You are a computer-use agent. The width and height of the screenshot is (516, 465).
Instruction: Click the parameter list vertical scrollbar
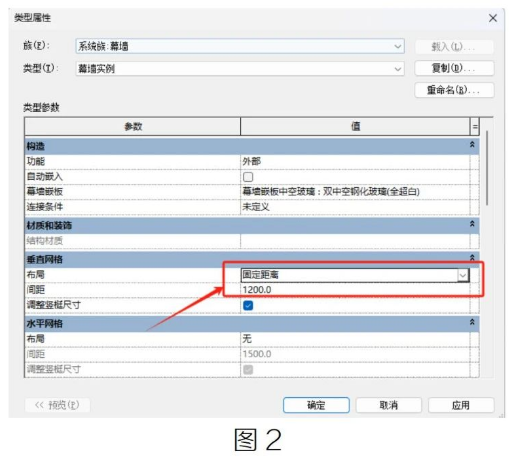tap(487, 168)
